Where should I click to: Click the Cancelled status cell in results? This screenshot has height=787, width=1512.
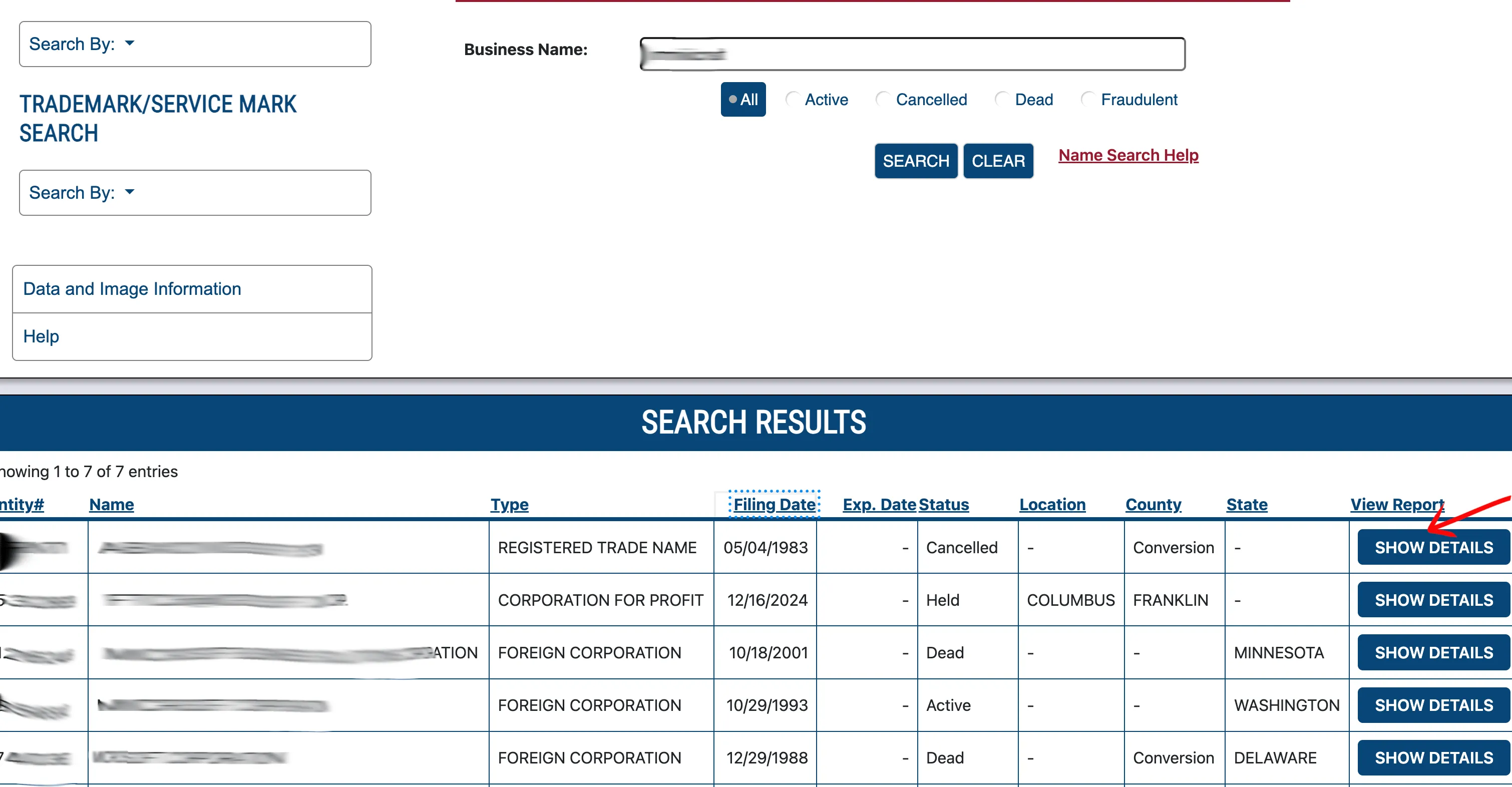tap(968, 548)
